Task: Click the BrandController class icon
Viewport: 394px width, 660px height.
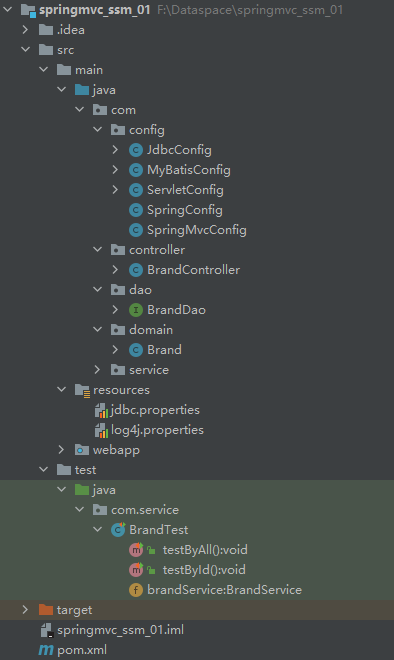Action: (x=136, y=270)
